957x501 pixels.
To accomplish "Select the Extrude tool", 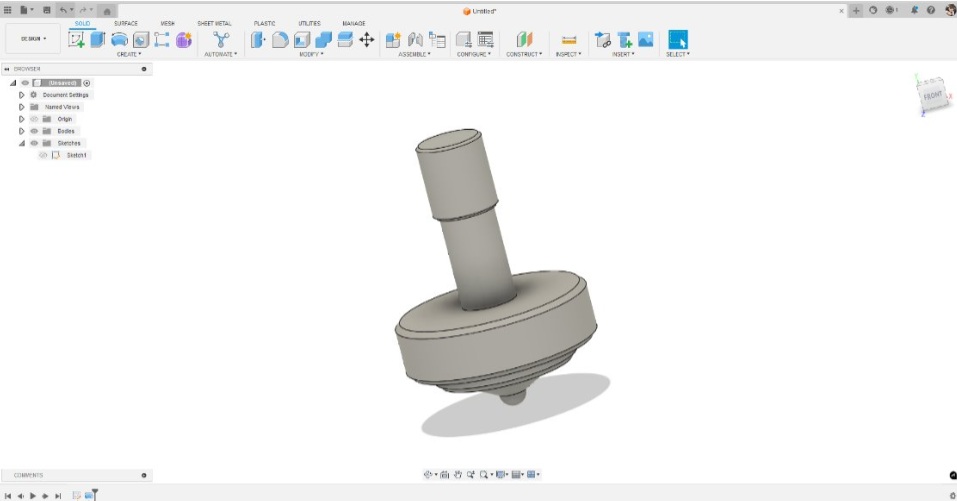I will (x=98, y=40).
